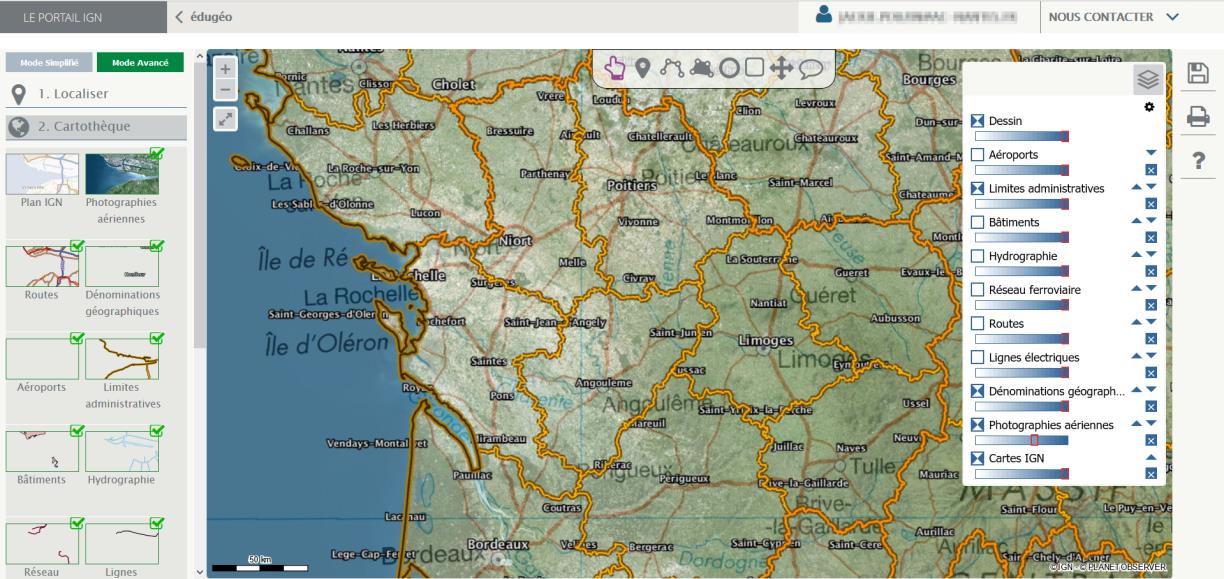Move the Bâtiments layer up
The width and height of the screenshot is (1224, 579).
1136,221
